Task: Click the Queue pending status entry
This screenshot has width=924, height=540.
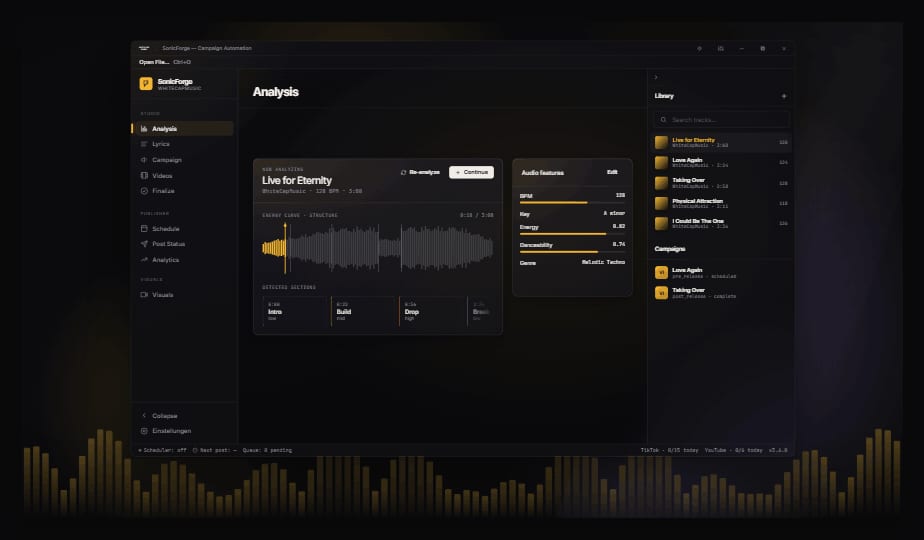Action: tap(267, 450)
